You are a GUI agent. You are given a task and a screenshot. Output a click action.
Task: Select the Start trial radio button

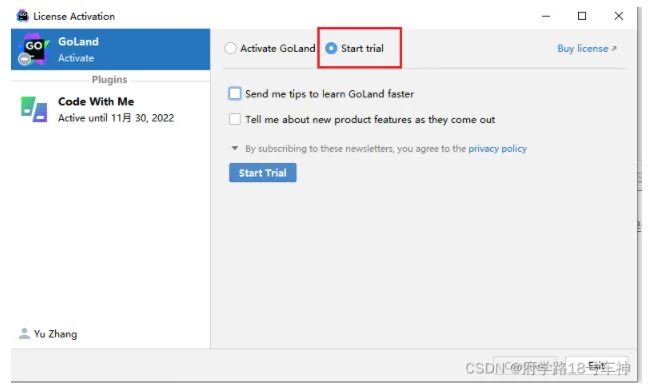[x=331, y=48]
